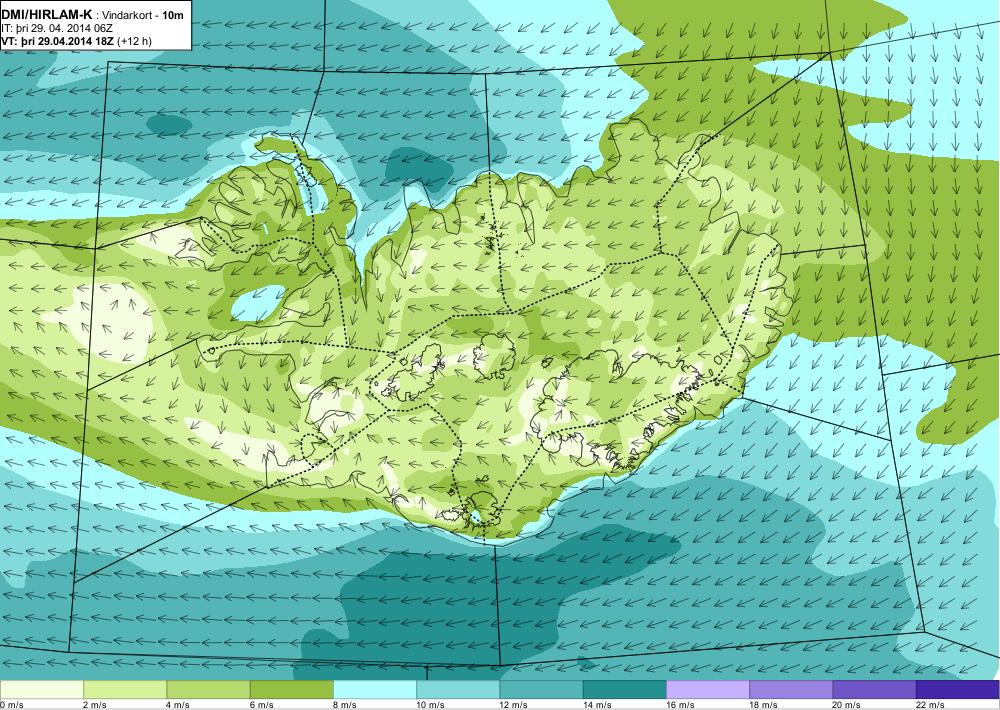Click the 2–4 m/s light green legend swatch
Viewport: 1000px width, 710px height.
(125, 690)
